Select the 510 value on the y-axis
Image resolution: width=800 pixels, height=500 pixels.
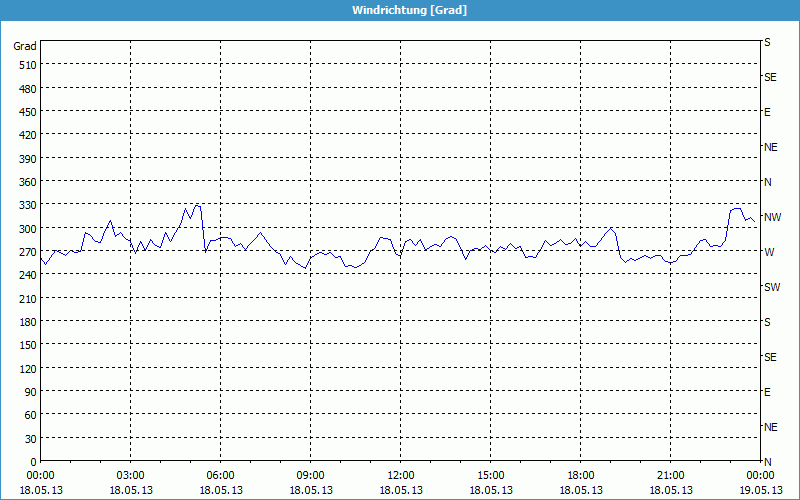[x=25, y=65]
